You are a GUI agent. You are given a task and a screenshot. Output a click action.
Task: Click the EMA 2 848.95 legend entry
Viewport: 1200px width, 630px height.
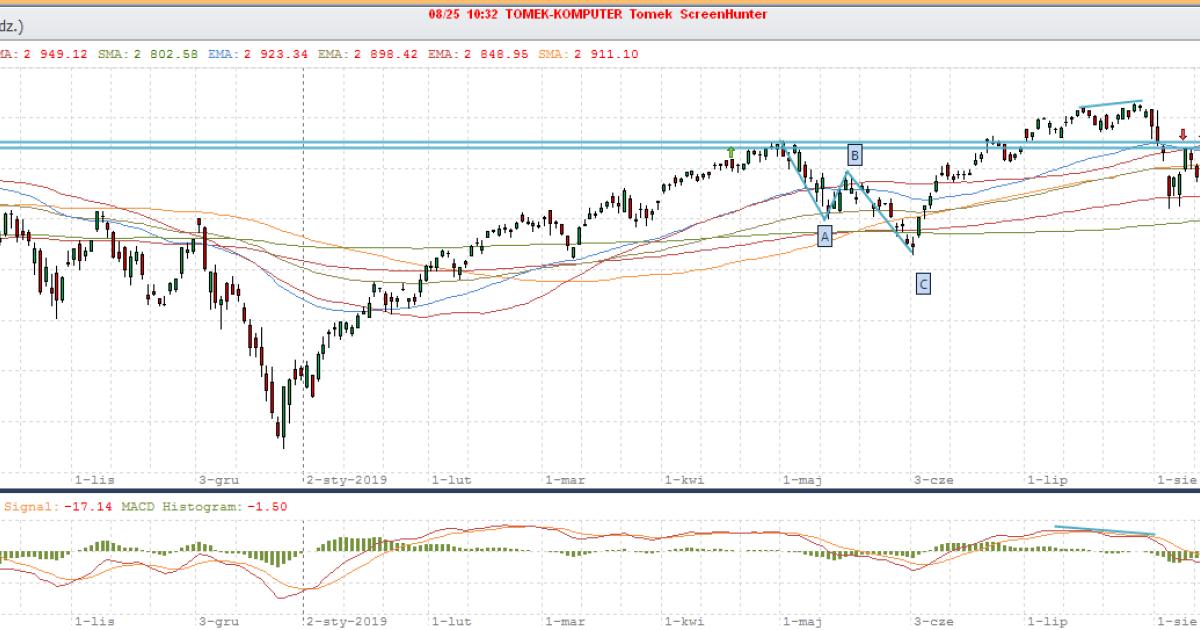click(x=497, y=54)
